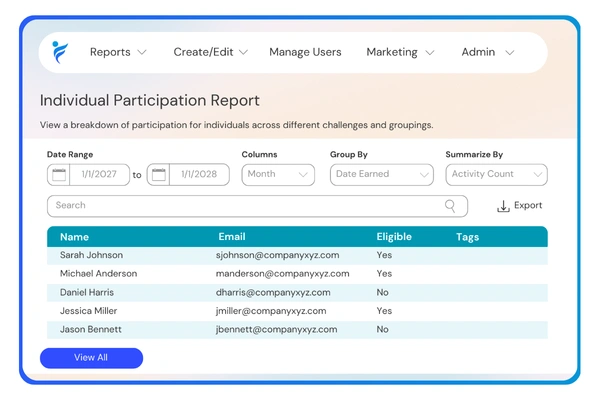Go to Manage Users

[305, 52]
